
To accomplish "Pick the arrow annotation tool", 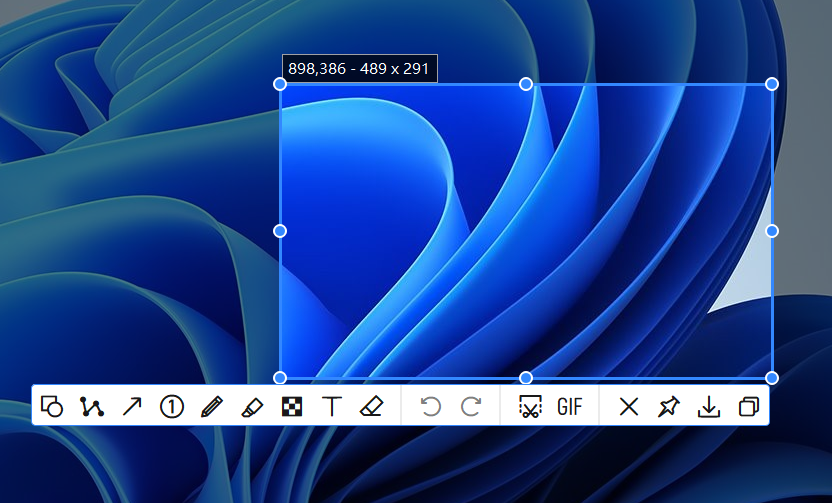I will 132,406.
